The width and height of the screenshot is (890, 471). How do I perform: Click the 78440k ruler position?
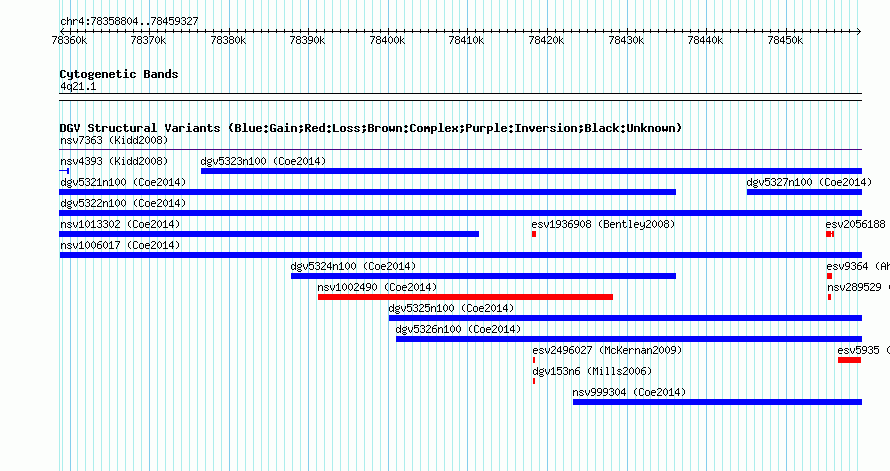(705, 40)
